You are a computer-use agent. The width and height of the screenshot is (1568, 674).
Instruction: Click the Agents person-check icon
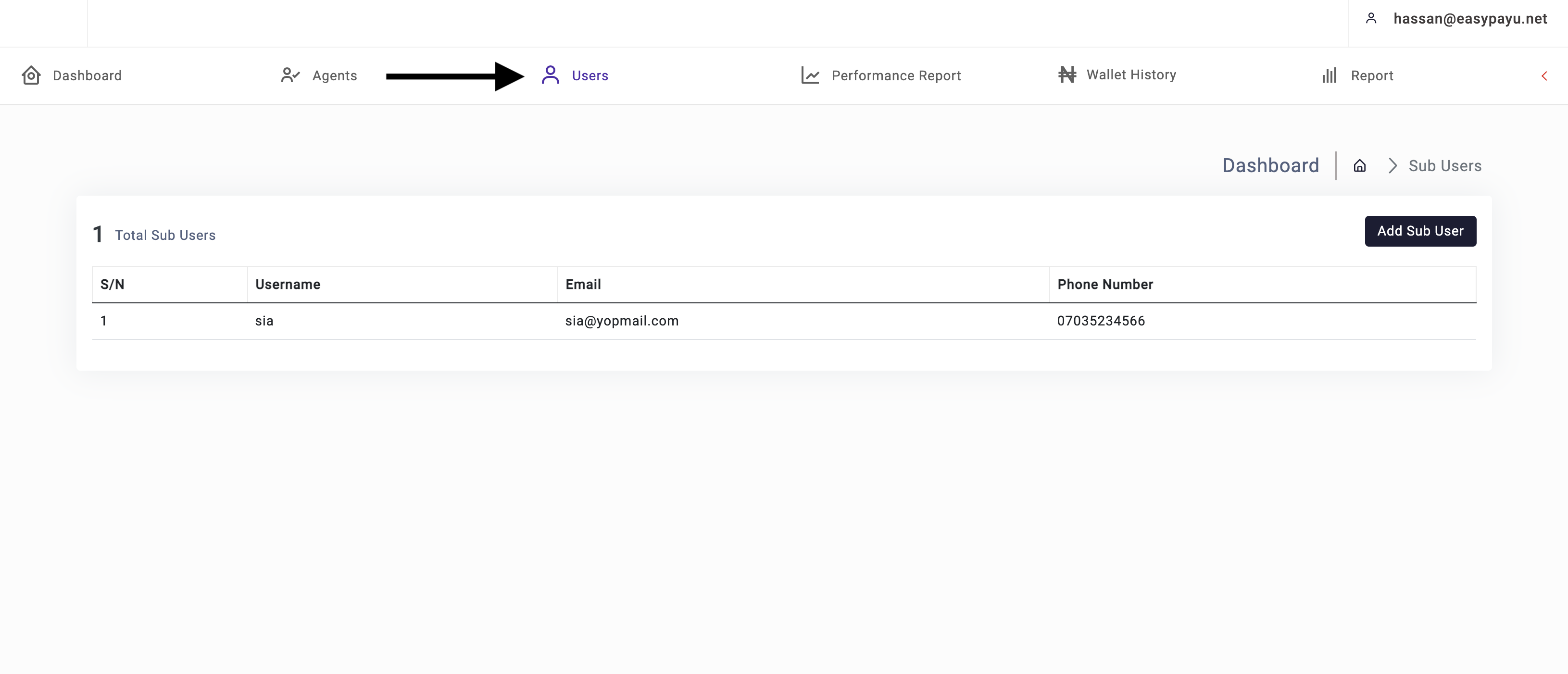pos(290,75)
